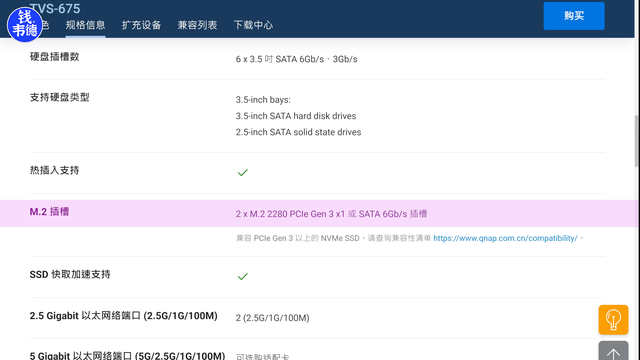Select the 6 x 3.5 吋 SATA value text
The height and width of the screenshot is (360, 640).
(296, 59)
